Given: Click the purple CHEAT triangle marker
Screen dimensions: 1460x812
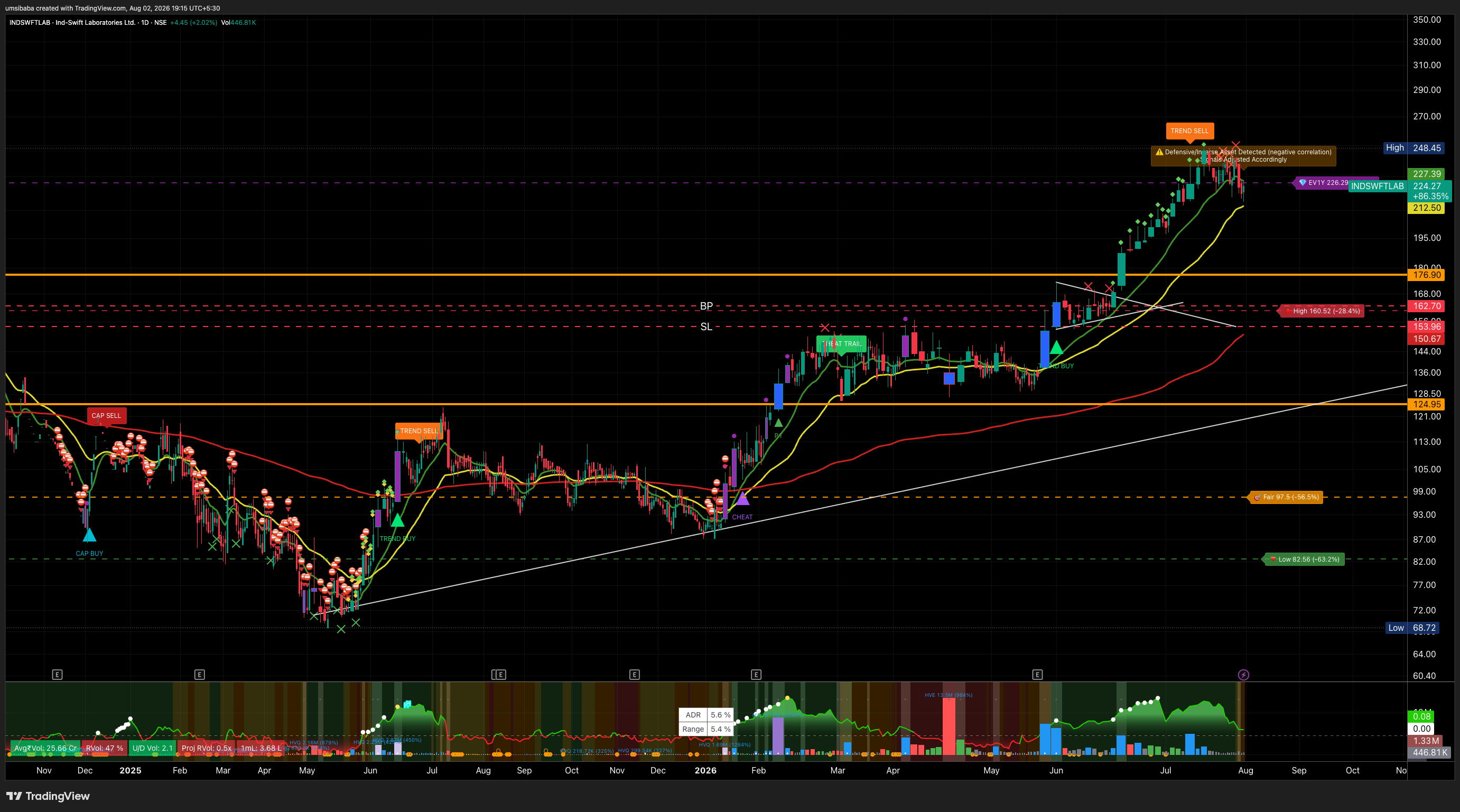Looking at the screenshot, I should 742,498.
